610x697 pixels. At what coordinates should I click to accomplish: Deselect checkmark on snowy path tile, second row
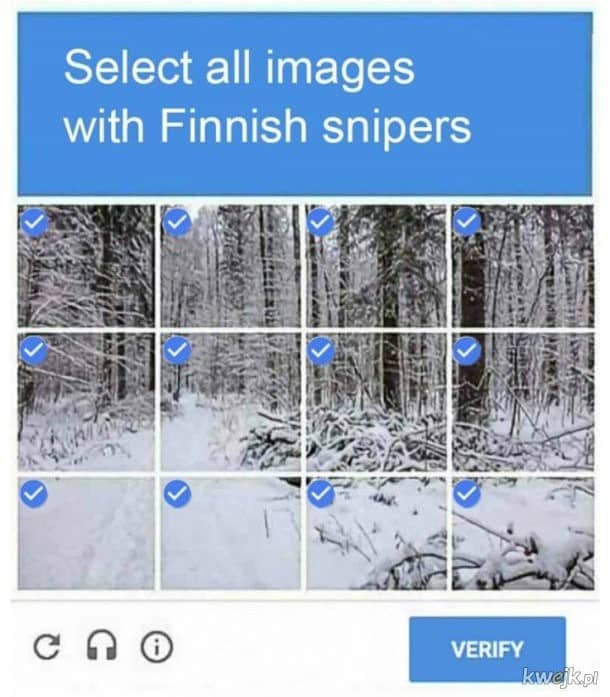(177, 351)
